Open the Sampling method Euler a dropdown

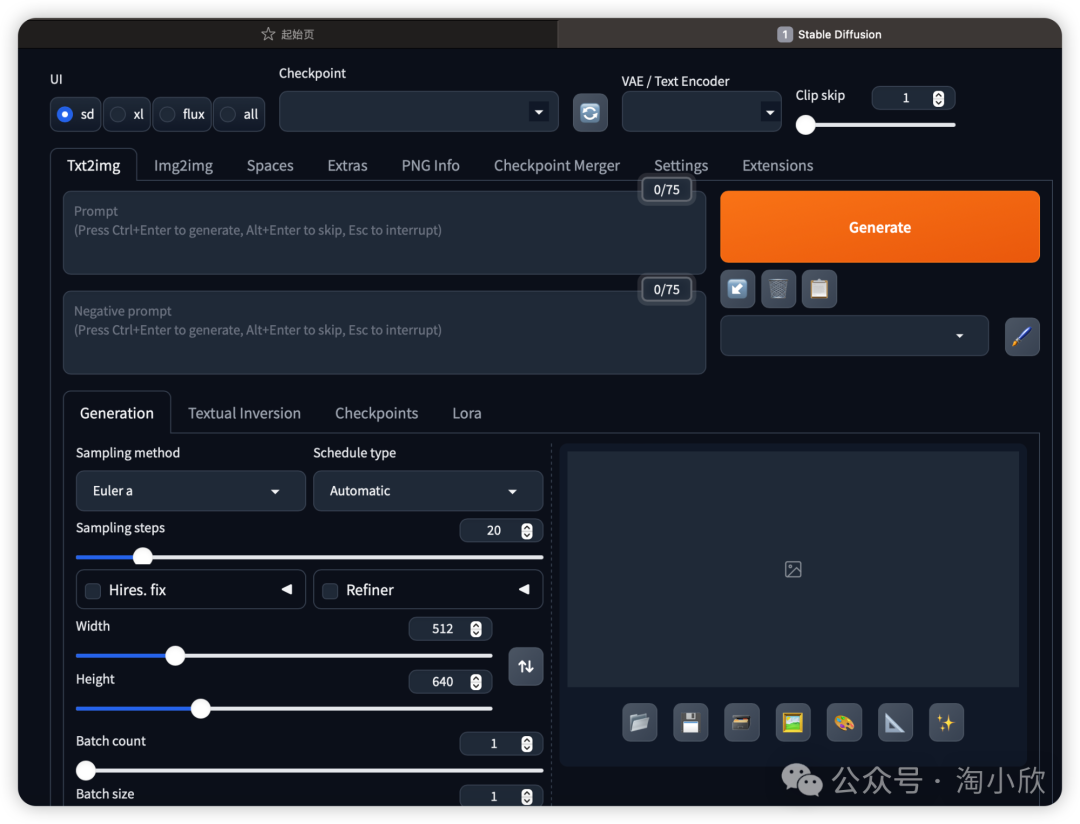191,491
